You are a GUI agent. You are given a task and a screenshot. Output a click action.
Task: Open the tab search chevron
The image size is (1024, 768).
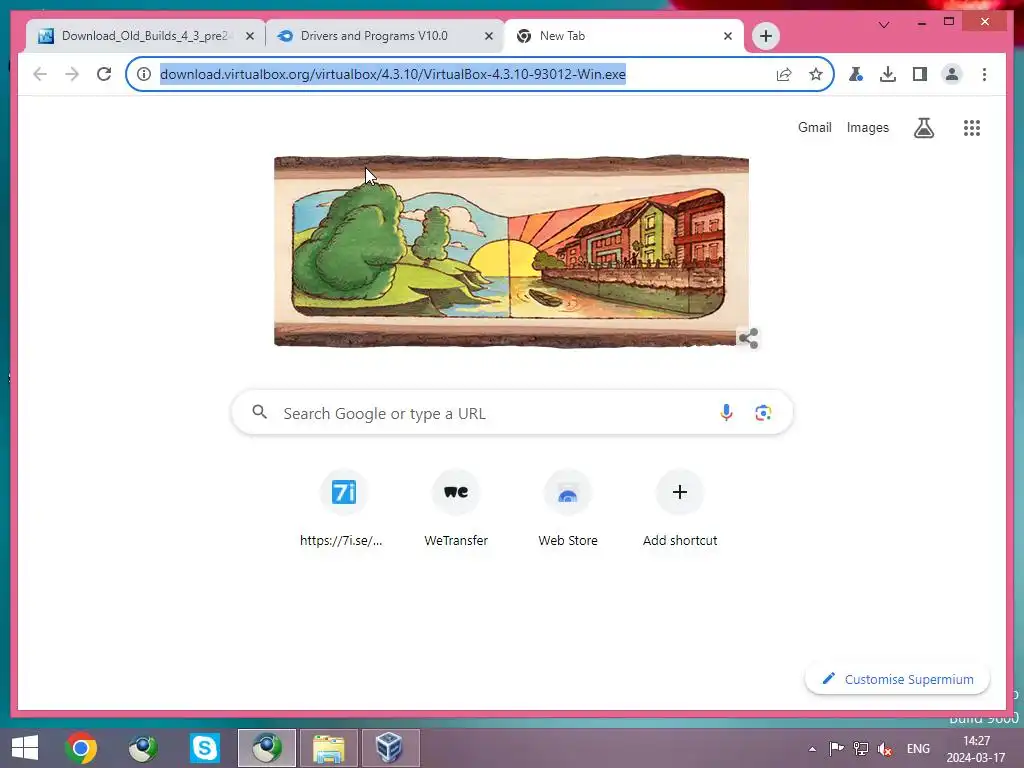[x=884, y=25]
